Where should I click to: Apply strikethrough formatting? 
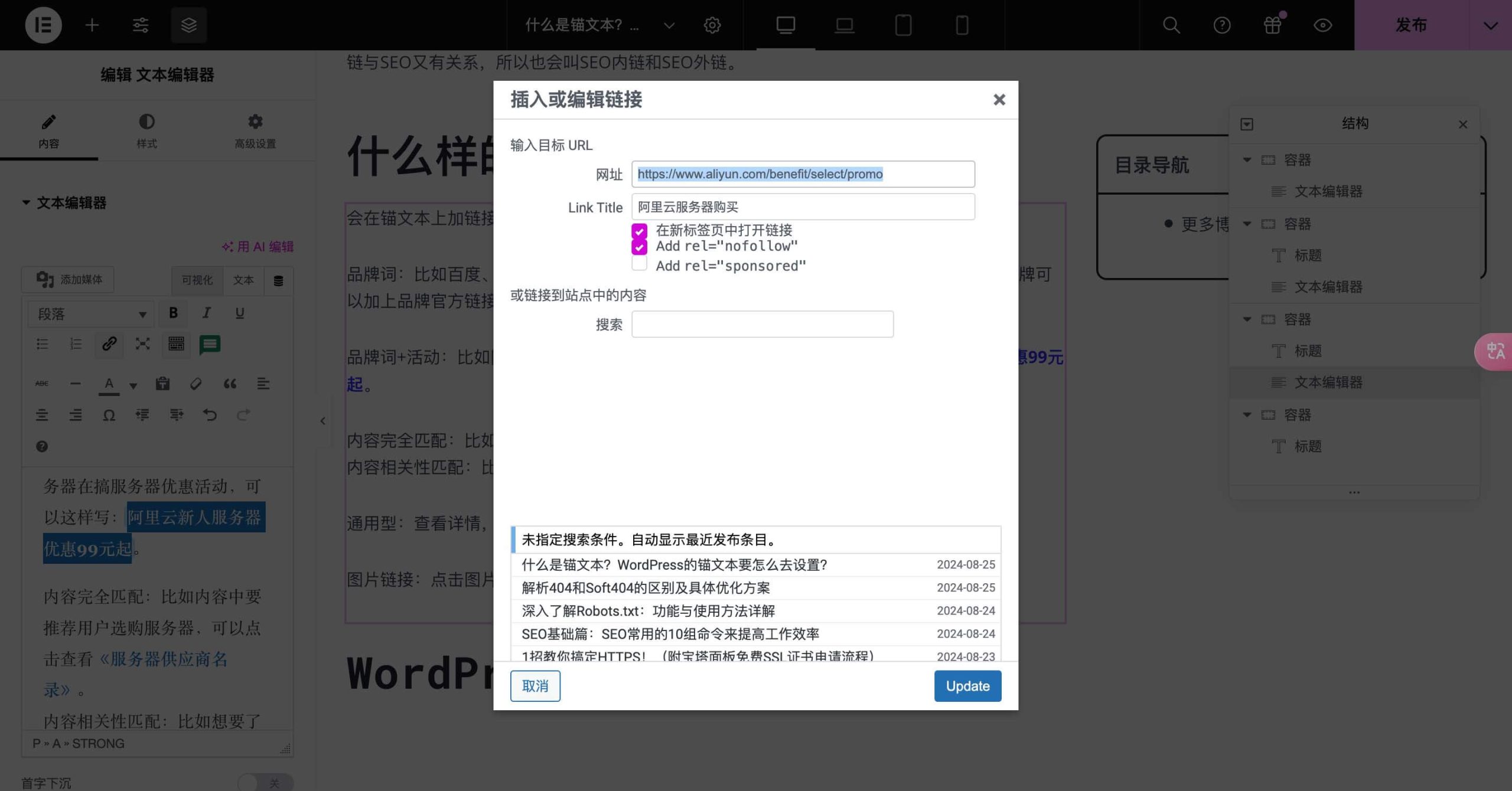click(42, 384)
